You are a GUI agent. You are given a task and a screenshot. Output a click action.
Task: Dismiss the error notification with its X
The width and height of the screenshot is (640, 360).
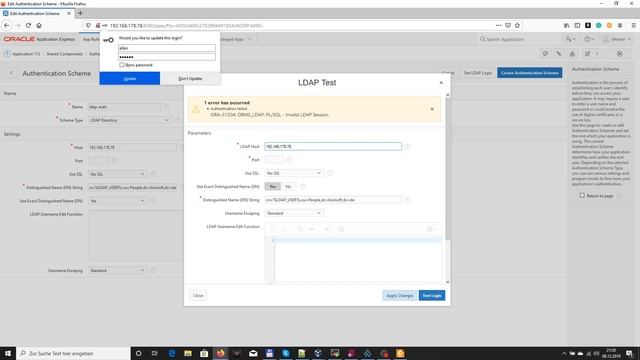coord(432,109)
